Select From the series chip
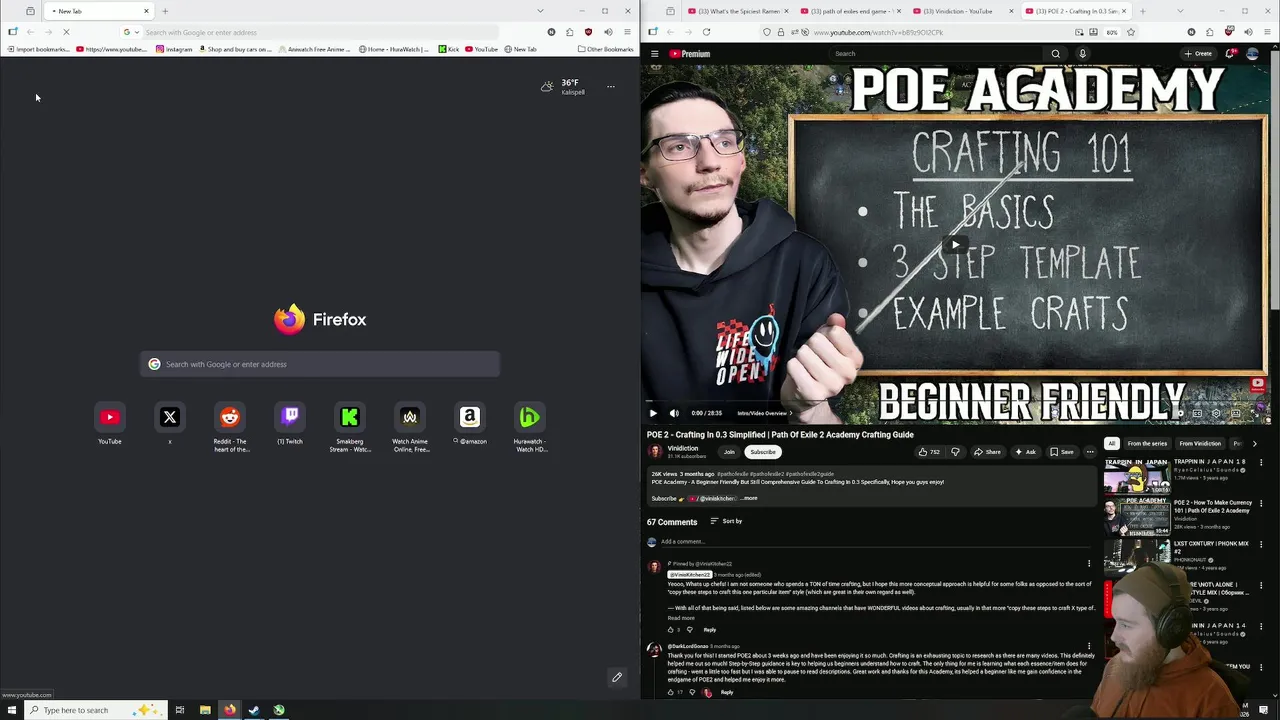 [1147, 443]
